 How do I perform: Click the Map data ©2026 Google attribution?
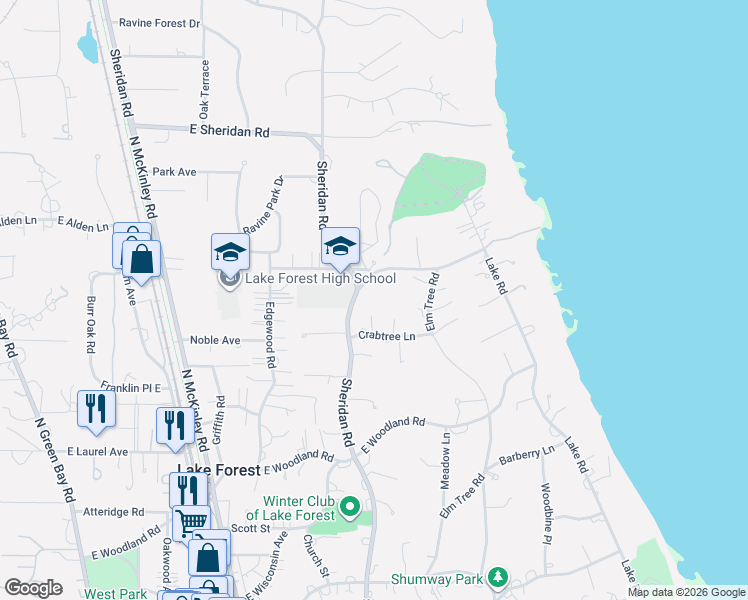pos(686,593)
